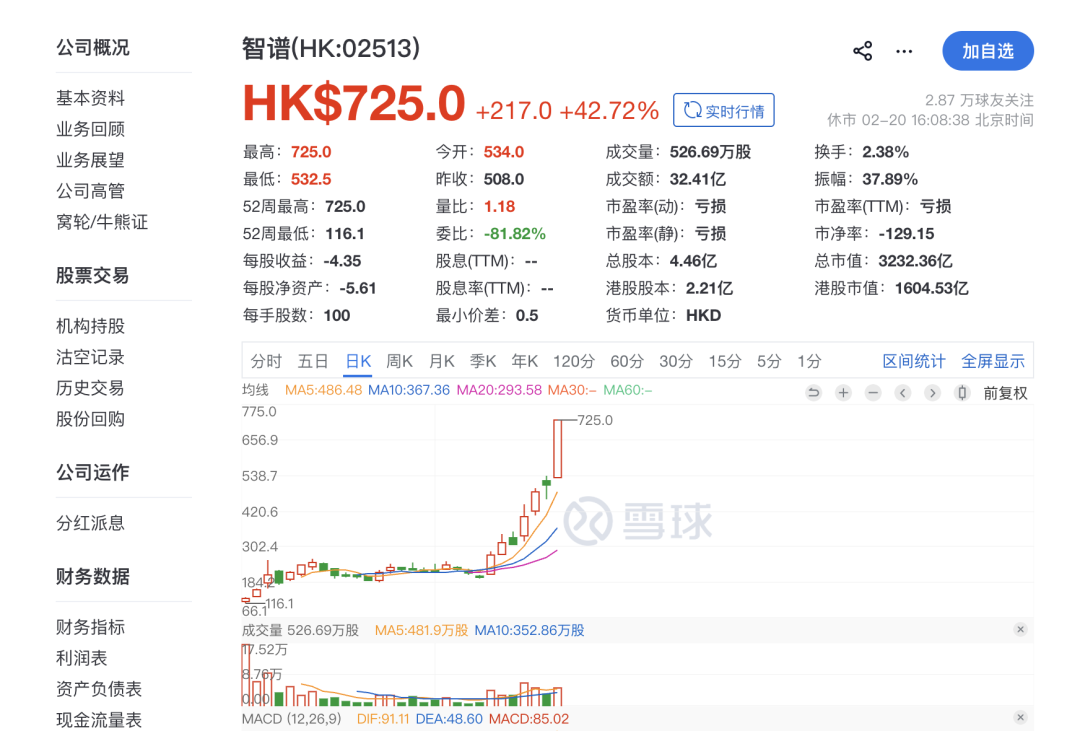Open 沽空记录 in the sidebar

point(90,358)
